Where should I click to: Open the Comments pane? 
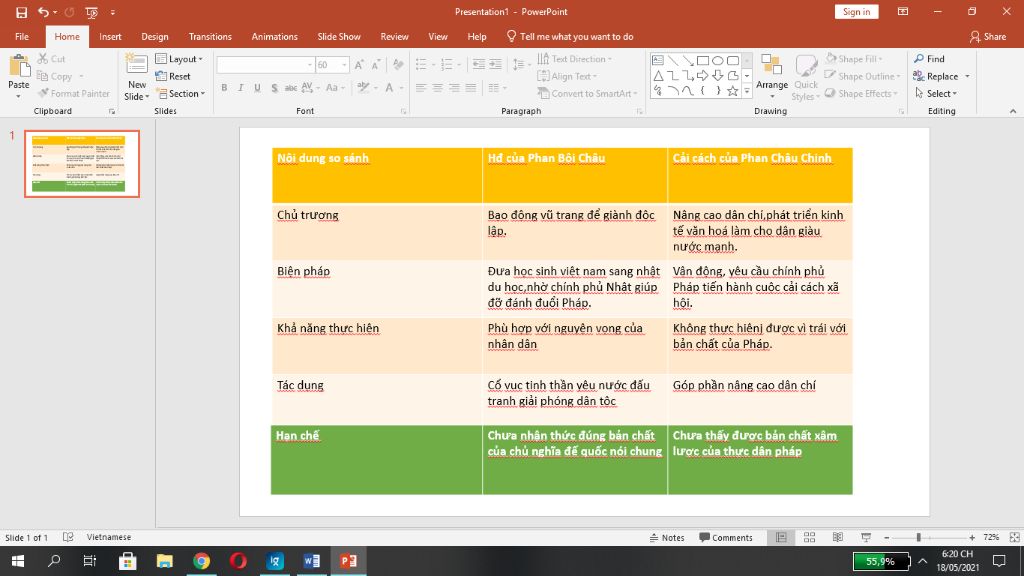[x=726, y=537]
